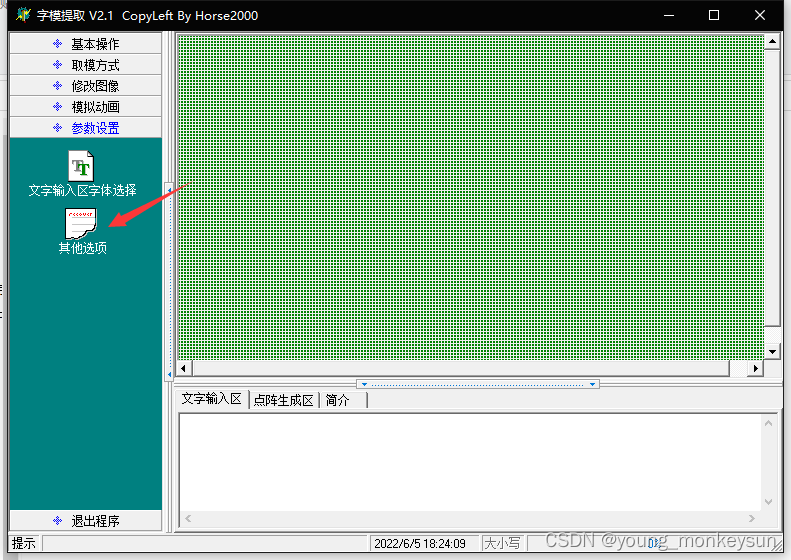The height and width of the screenshot is (560, 791).
Task: Click the dot matrix scroll left arrow
Action: 184,368
